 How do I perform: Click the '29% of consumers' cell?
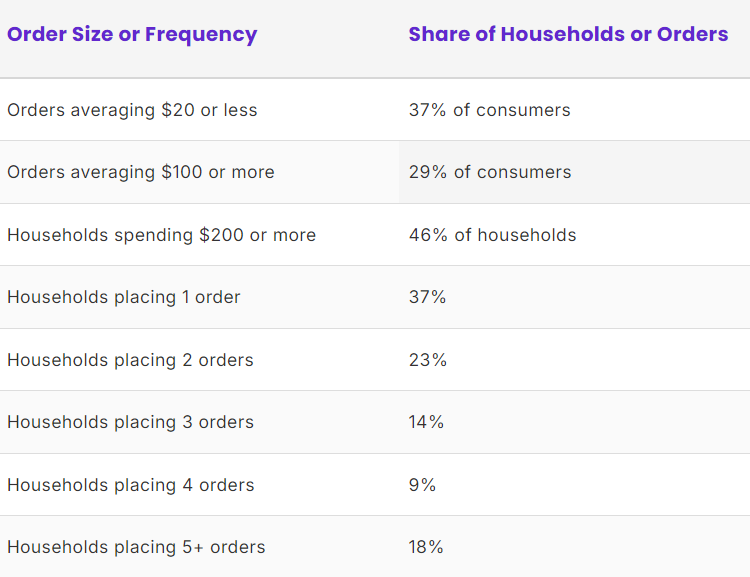point(490,172)
